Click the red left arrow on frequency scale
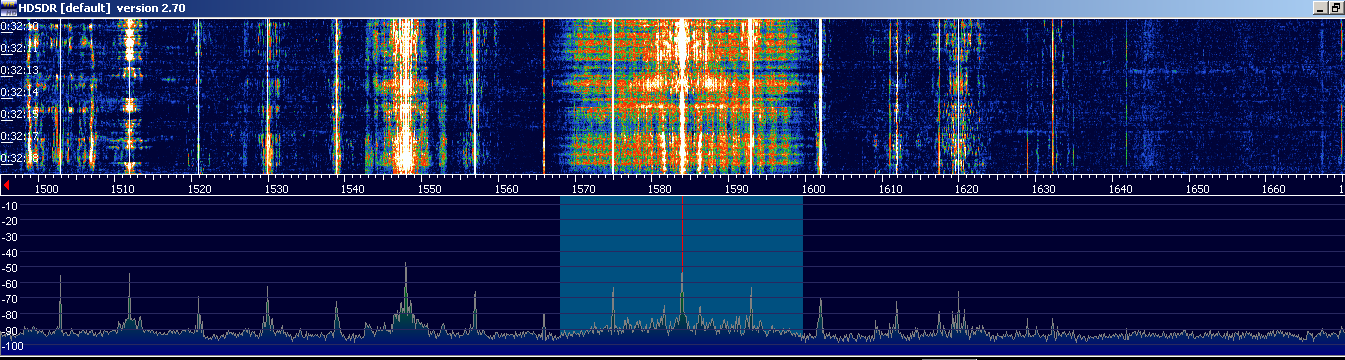1345x360 pixels. (7, 186)
